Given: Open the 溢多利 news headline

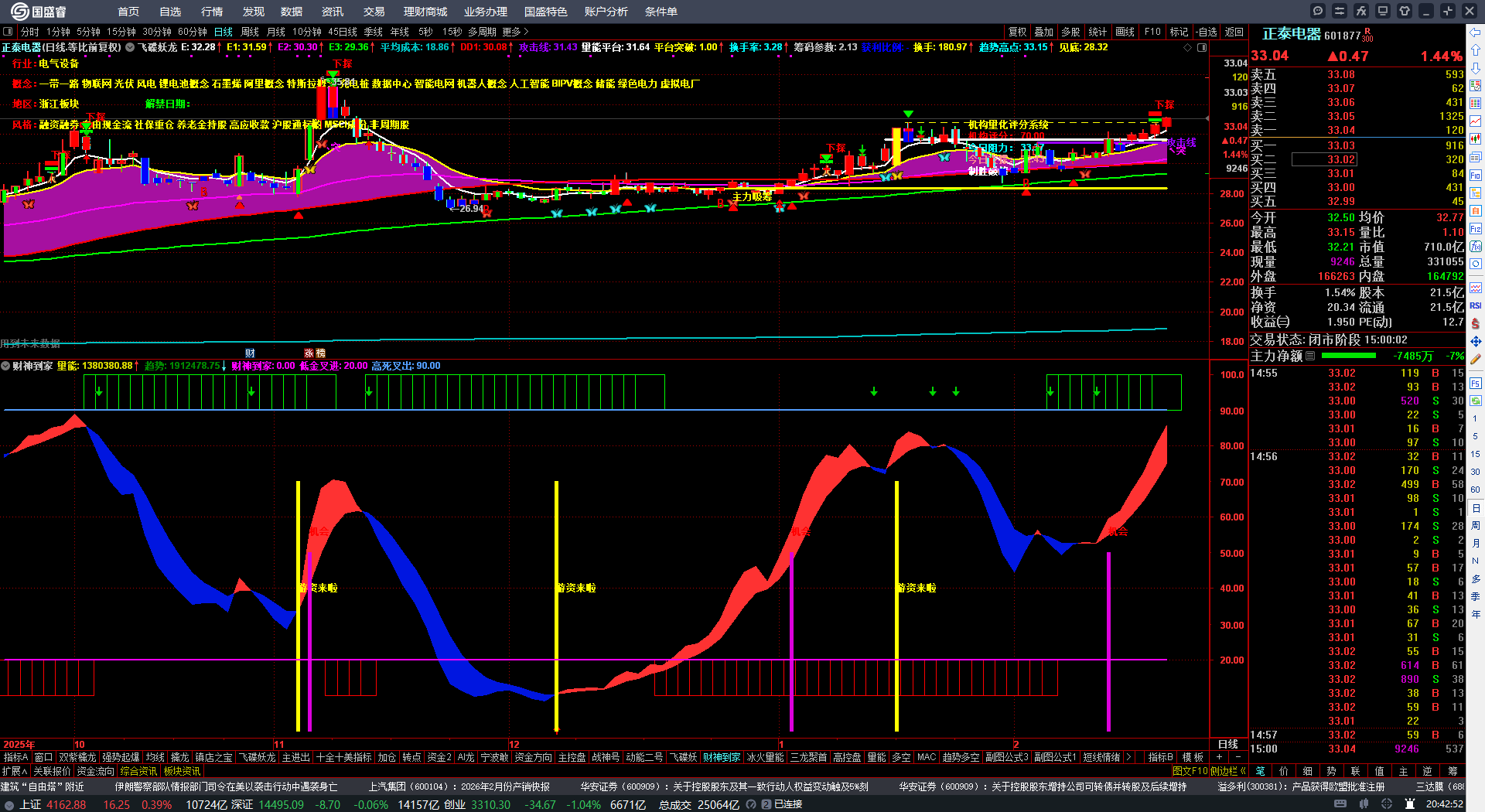Looking at the screenshot, I should 1301,786.
